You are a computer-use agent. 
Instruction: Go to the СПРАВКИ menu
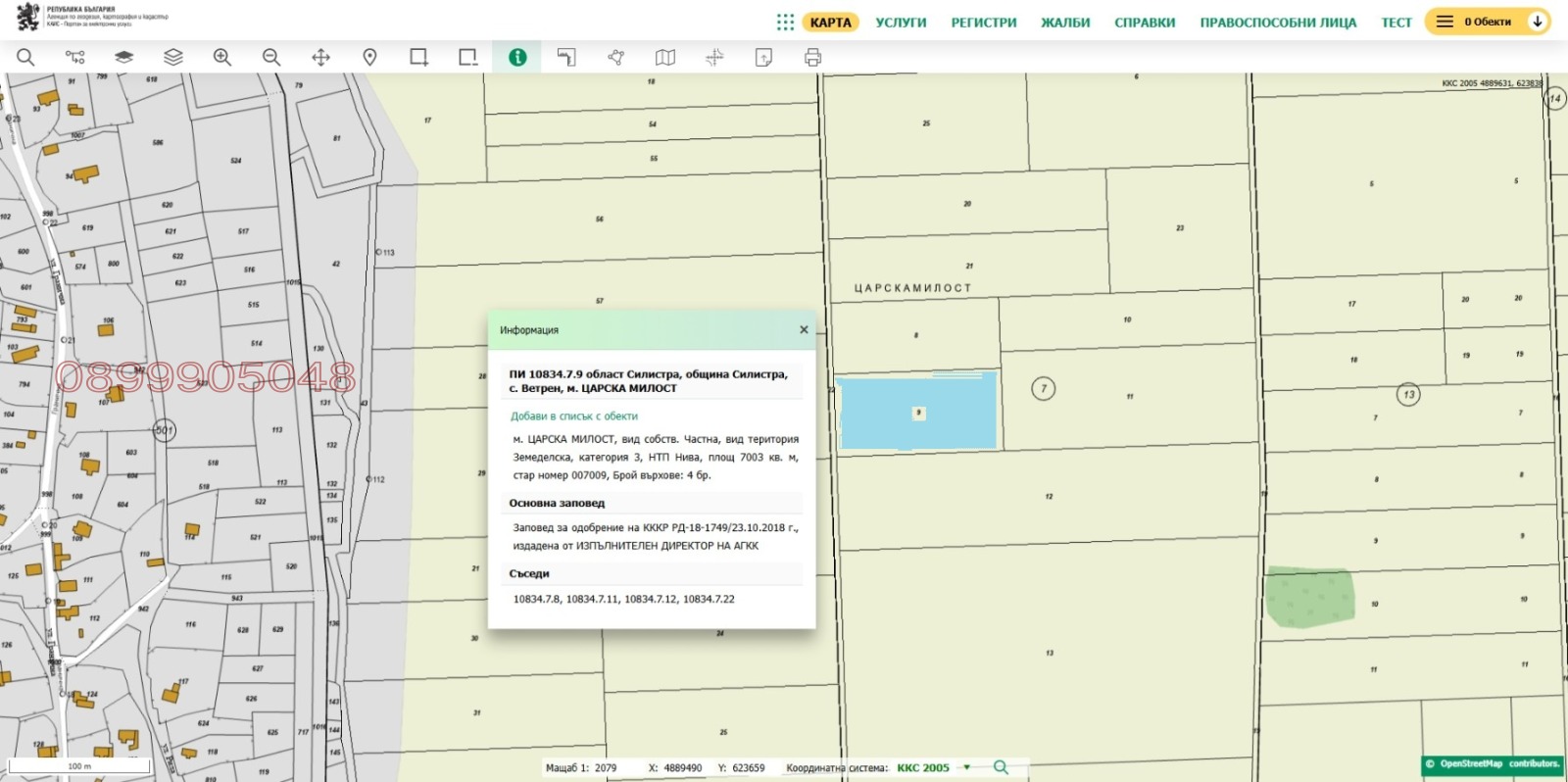pyautogui.click(x=1144, y=23)
